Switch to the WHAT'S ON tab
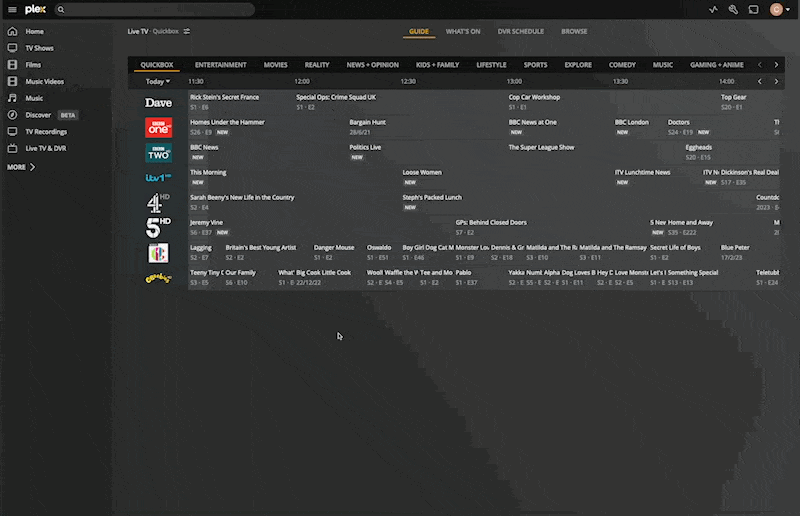800x516 pixels. (463, 32)
